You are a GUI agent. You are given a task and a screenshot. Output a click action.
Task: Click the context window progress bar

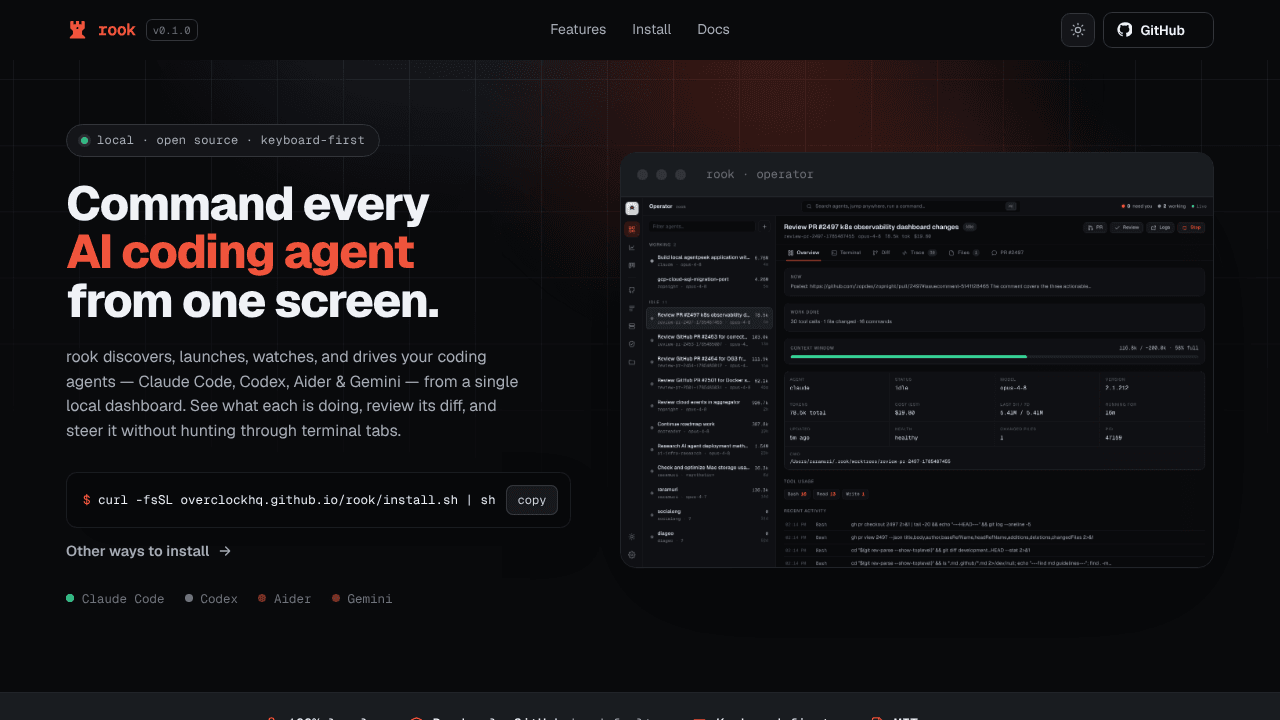point(995,356)
